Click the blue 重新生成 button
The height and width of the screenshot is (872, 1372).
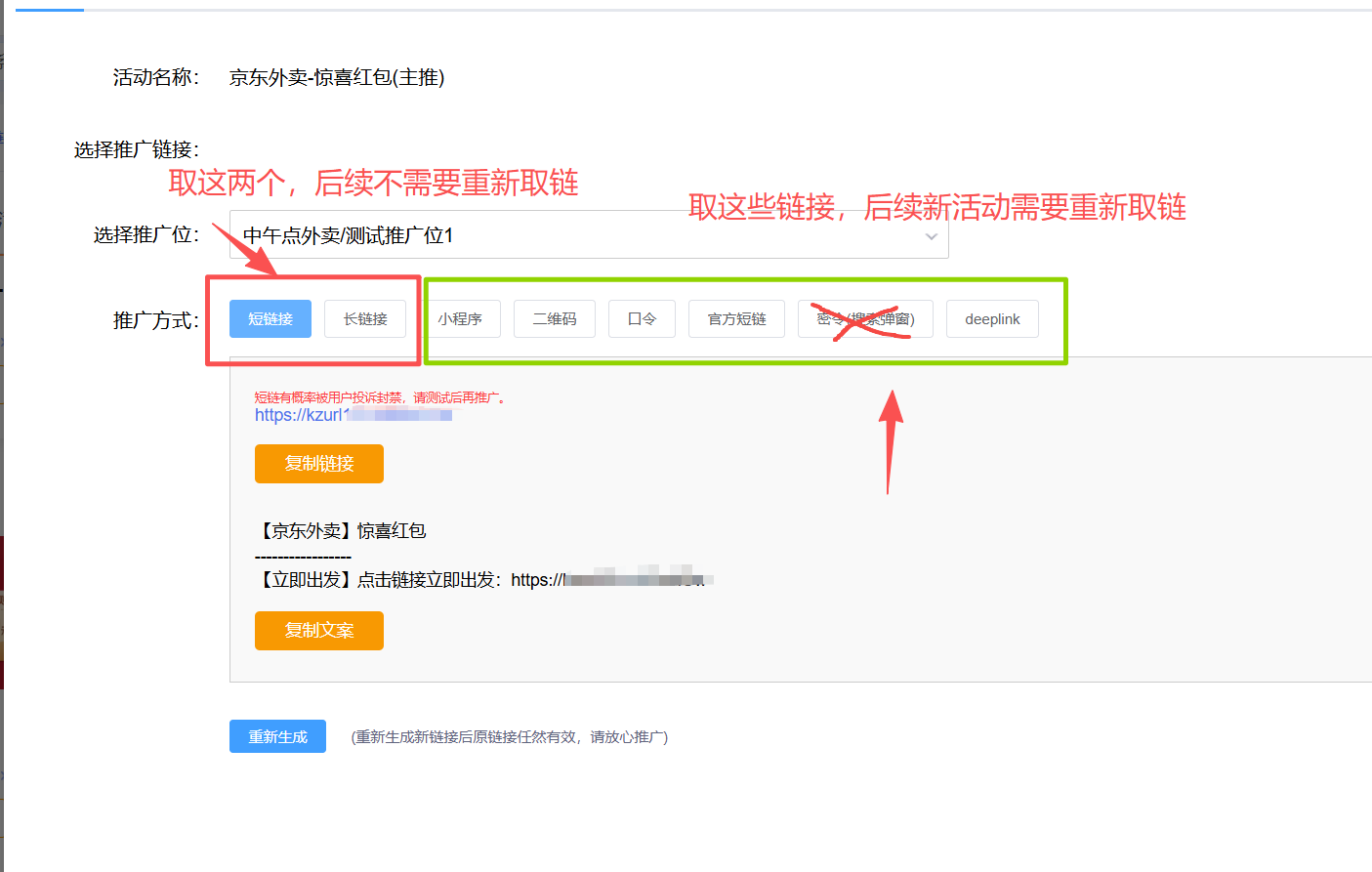click(x=277, y=736)
